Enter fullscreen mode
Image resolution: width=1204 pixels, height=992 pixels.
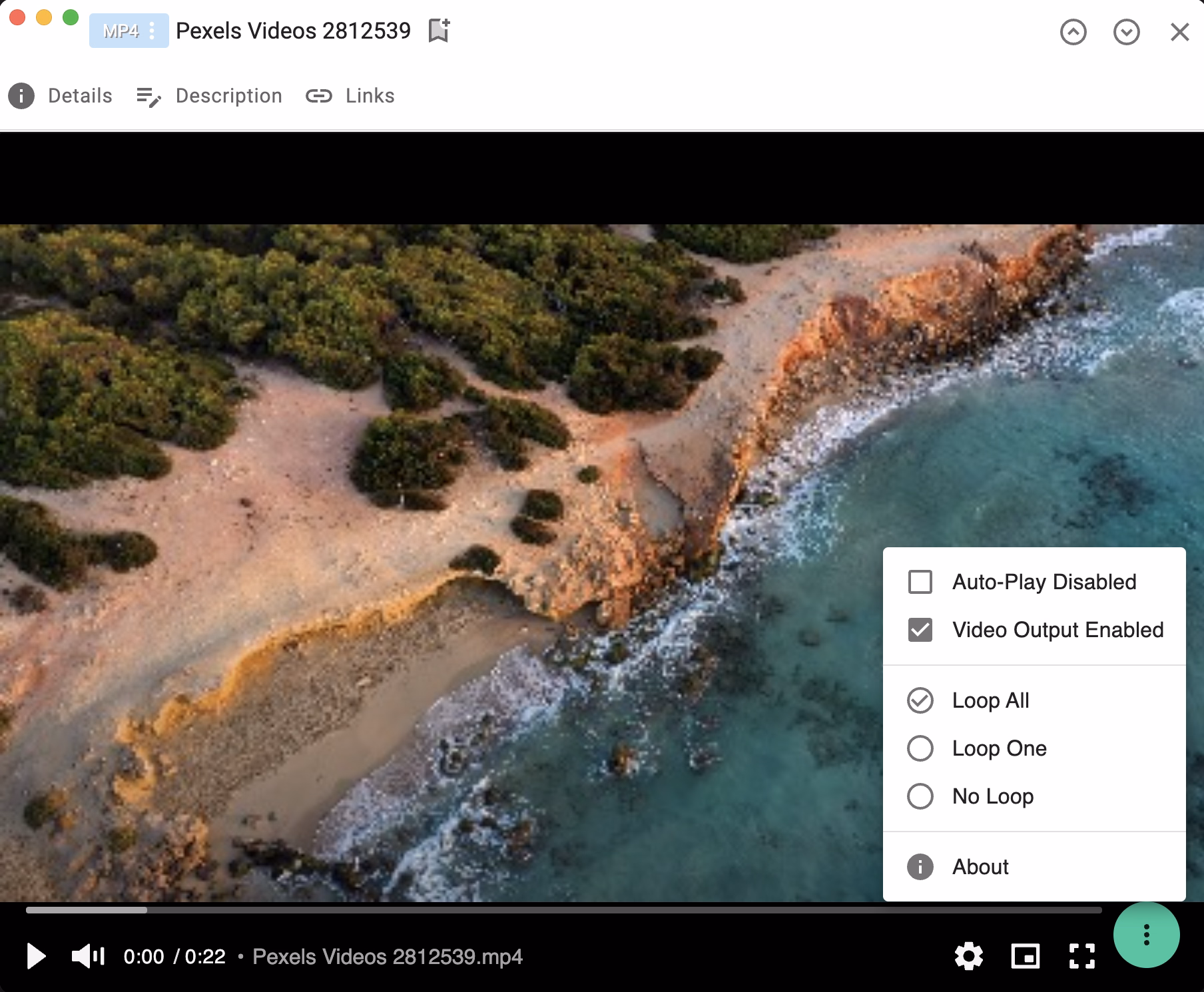pos(1083,956)
